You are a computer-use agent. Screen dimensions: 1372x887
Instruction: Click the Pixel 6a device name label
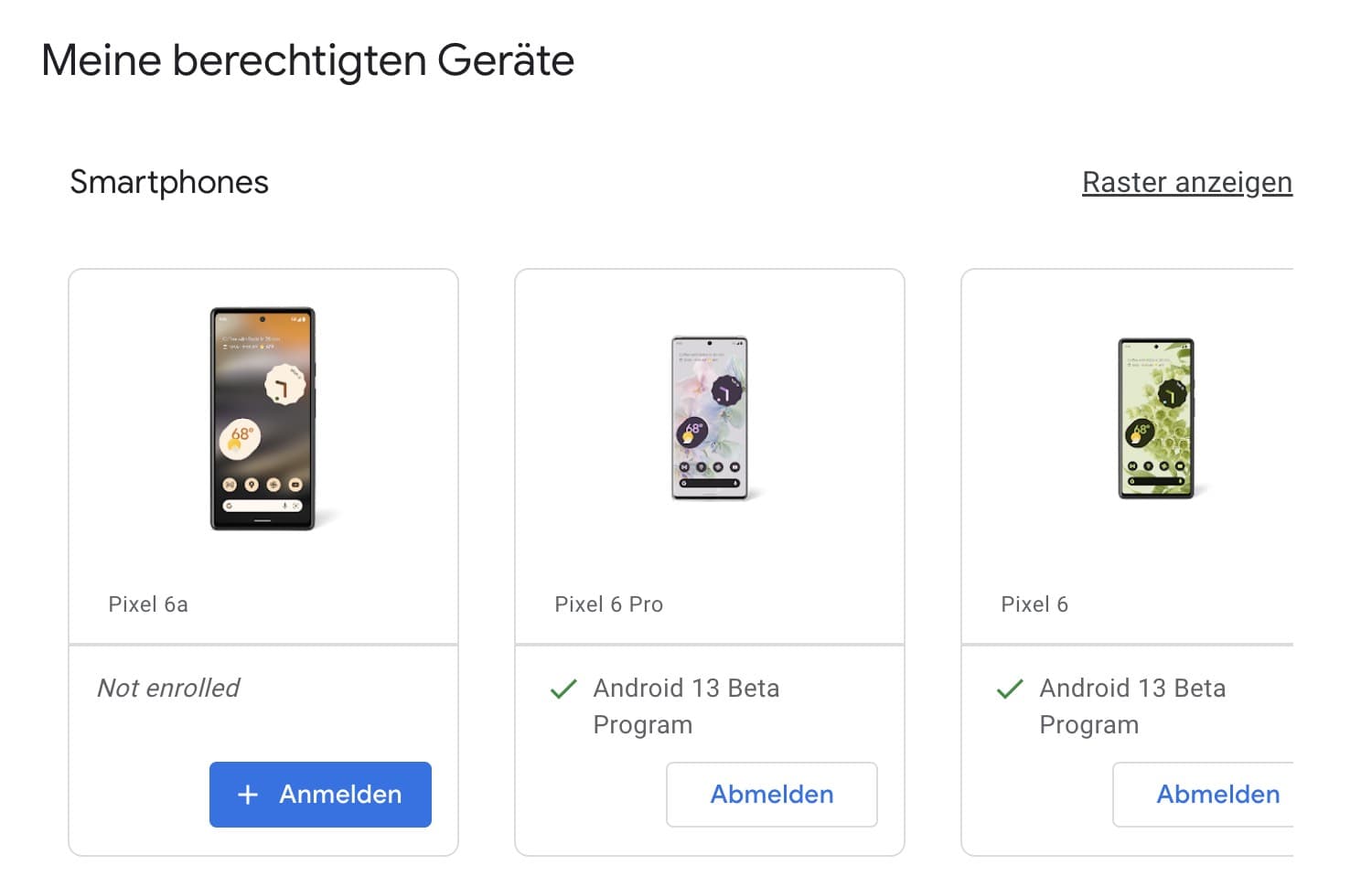(x=148, y=604)
